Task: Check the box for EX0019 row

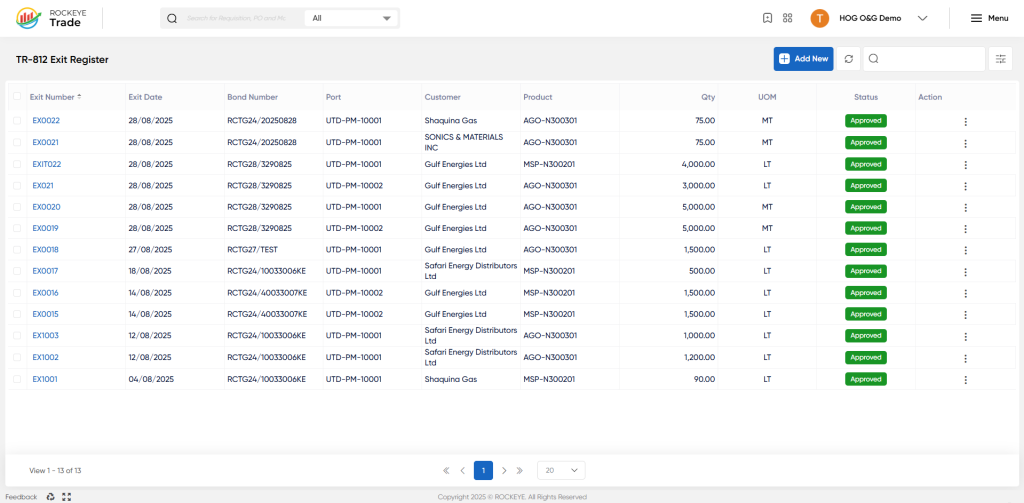Action: tap(17, 229)
